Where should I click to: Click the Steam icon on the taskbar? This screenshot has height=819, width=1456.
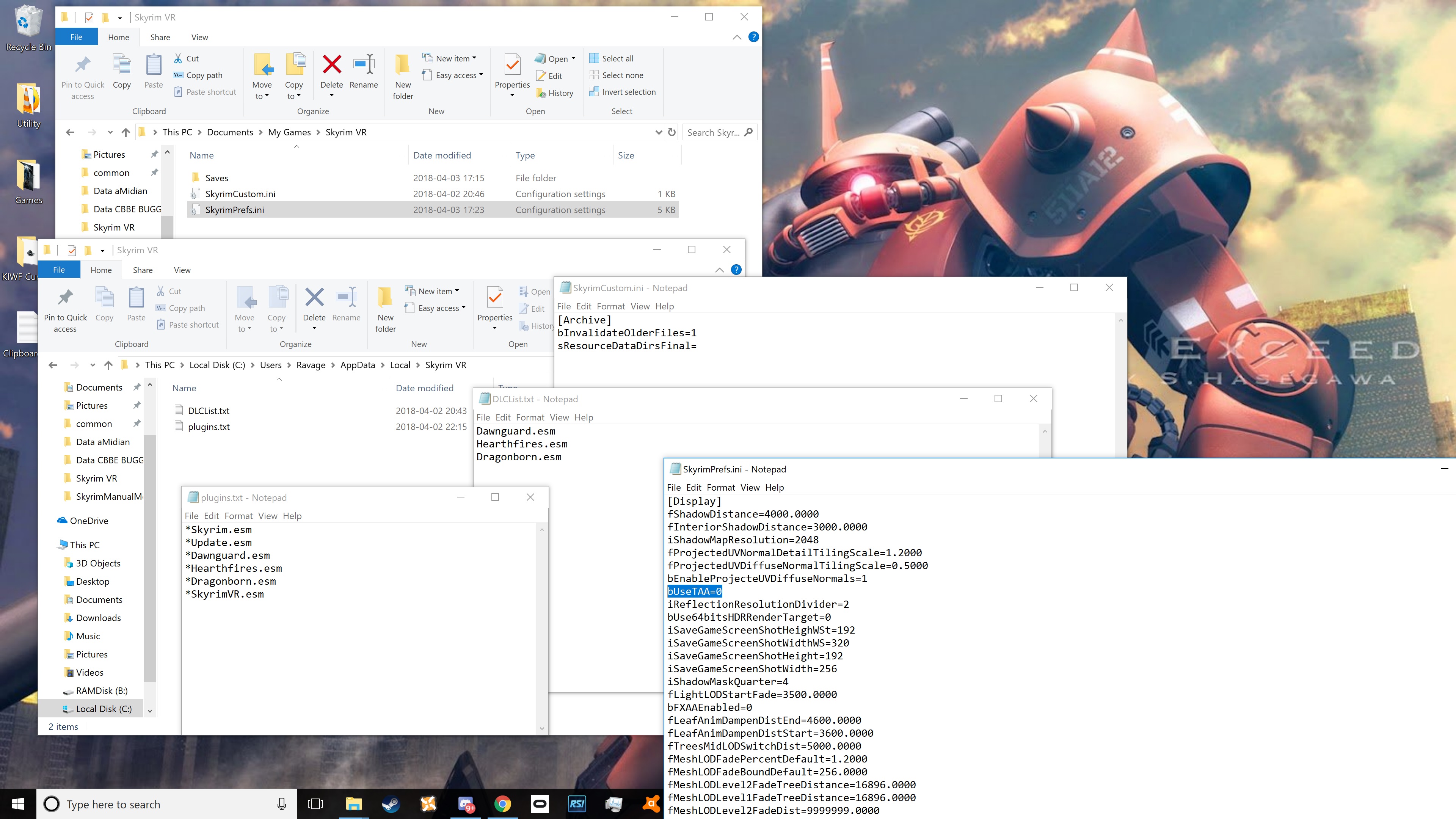[391, 804]
